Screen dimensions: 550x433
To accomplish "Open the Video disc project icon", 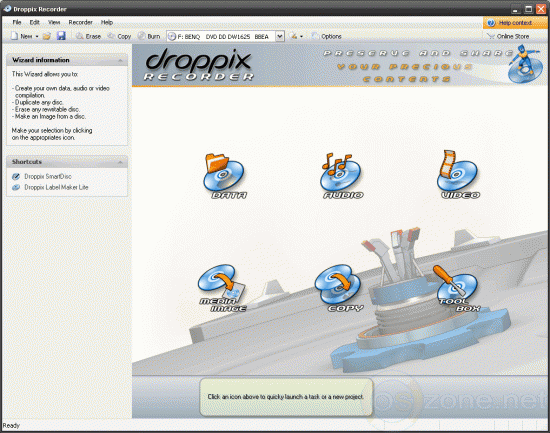I will click(459, 175).
